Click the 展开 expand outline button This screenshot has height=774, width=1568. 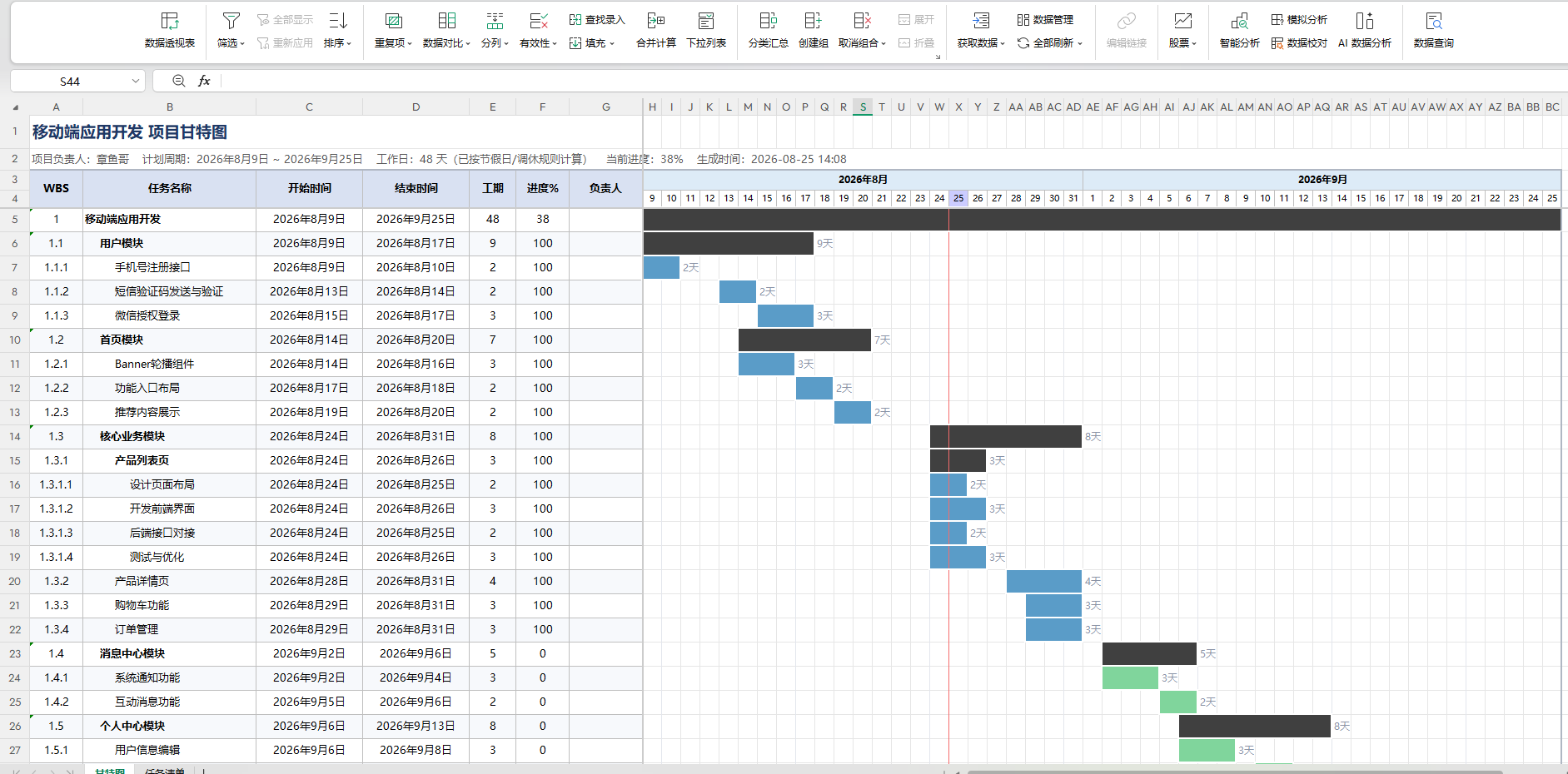[x=916, y=20]
